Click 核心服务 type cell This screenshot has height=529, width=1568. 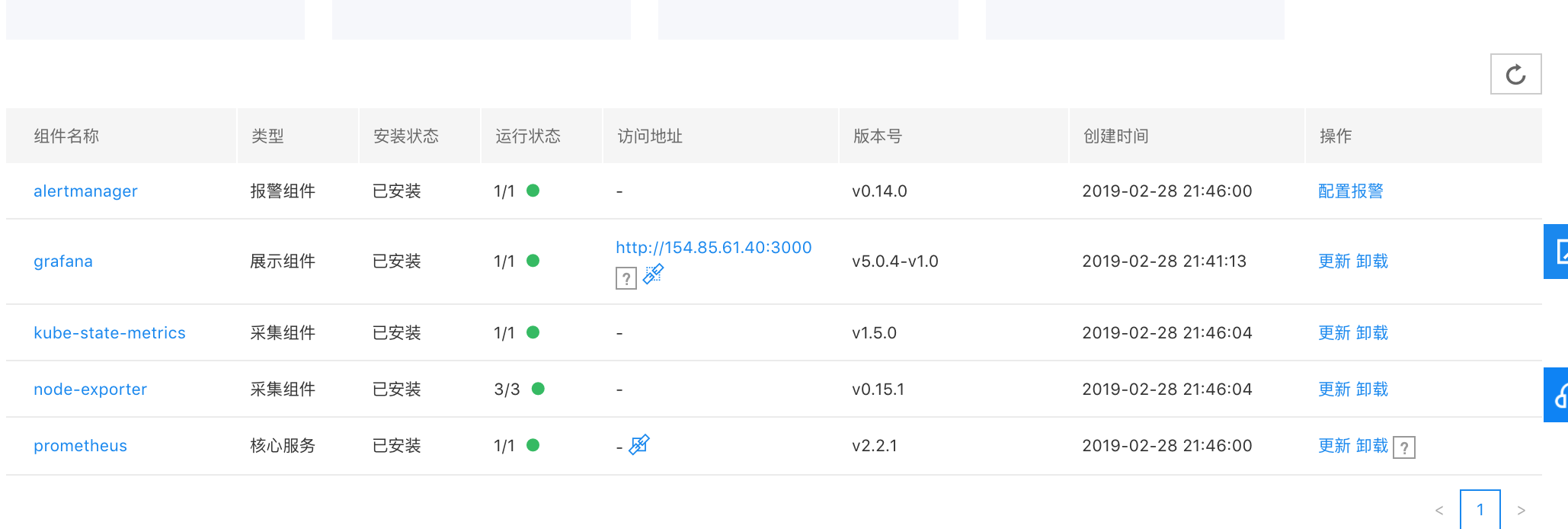click(x=283, y=446)
